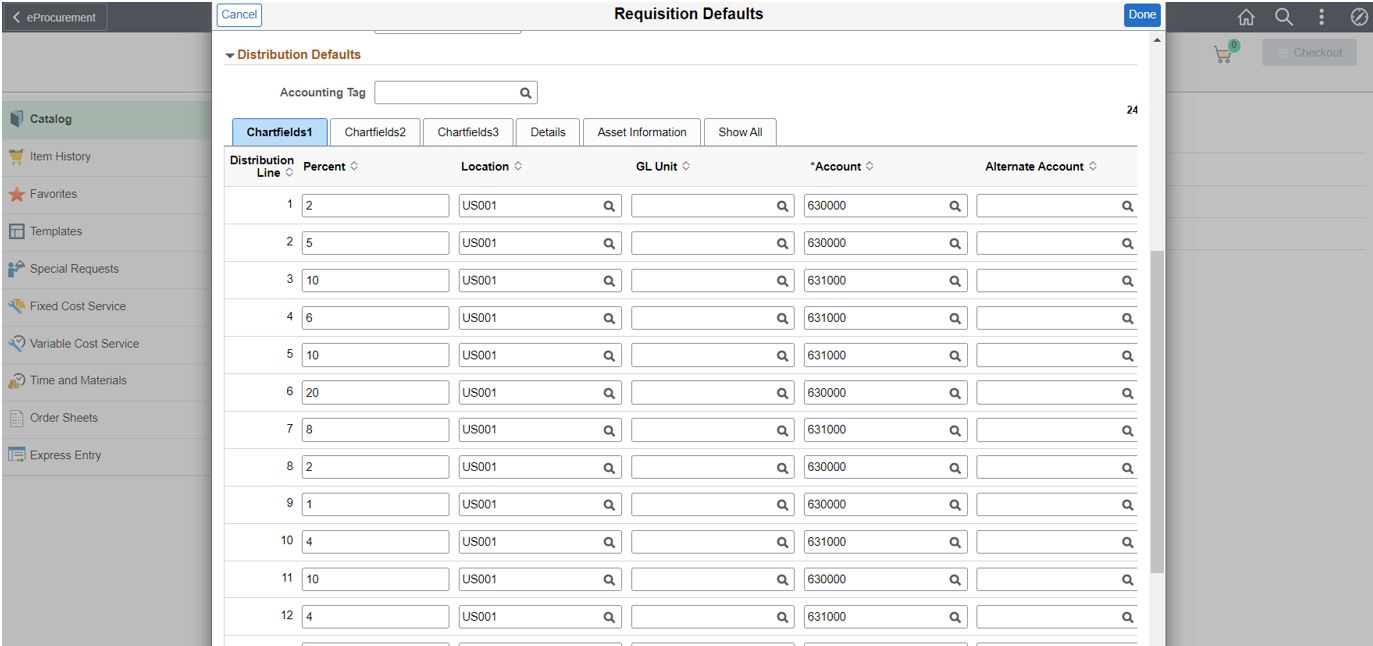Select Show All columns
The height and width of the screenshot is (646, 1373).
pyautogui.click(x=740, y=131)
